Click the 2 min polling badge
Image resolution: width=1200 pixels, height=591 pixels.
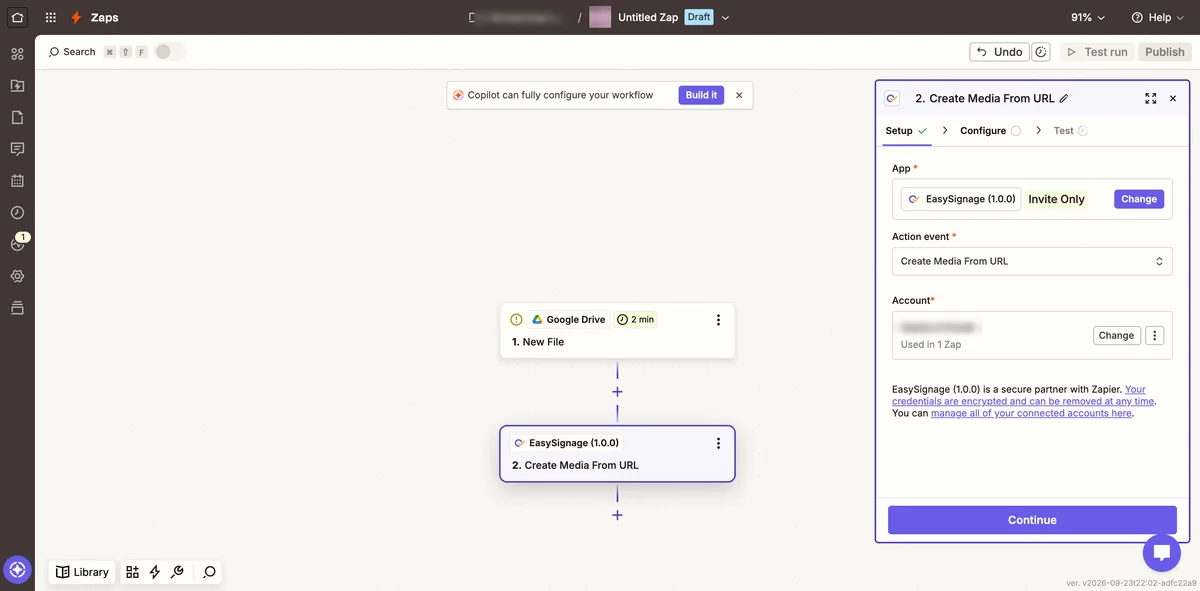[636, 320]
